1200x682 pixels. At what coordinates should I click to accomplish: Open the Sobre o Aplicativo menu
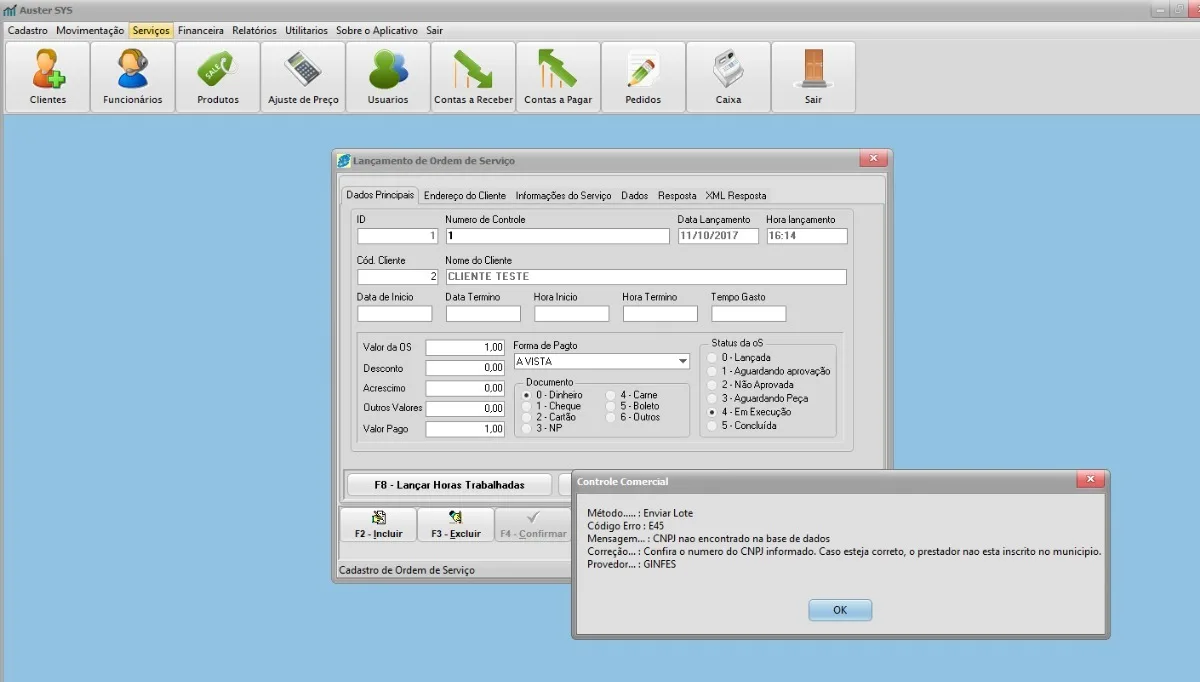click(x=377, y=31)
